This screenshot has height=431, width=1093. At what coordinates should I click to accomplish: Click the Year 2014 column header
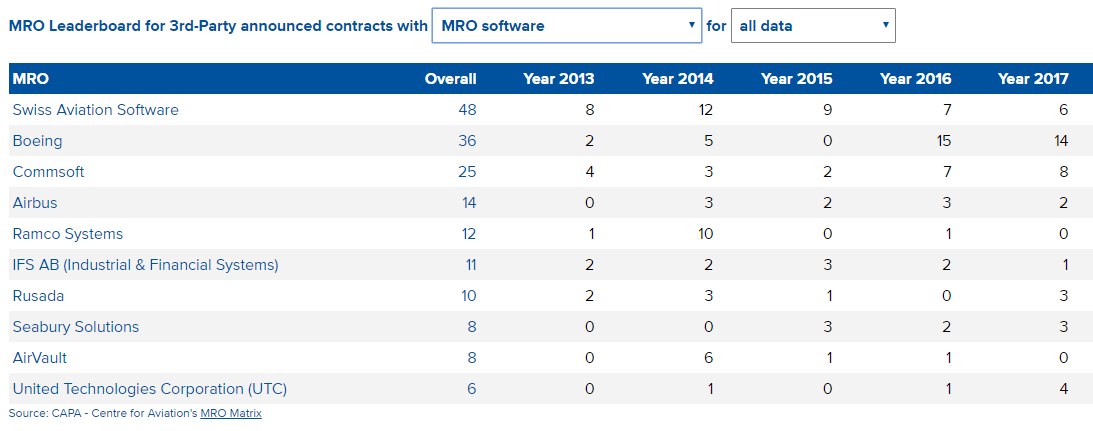tap(678, 79)
